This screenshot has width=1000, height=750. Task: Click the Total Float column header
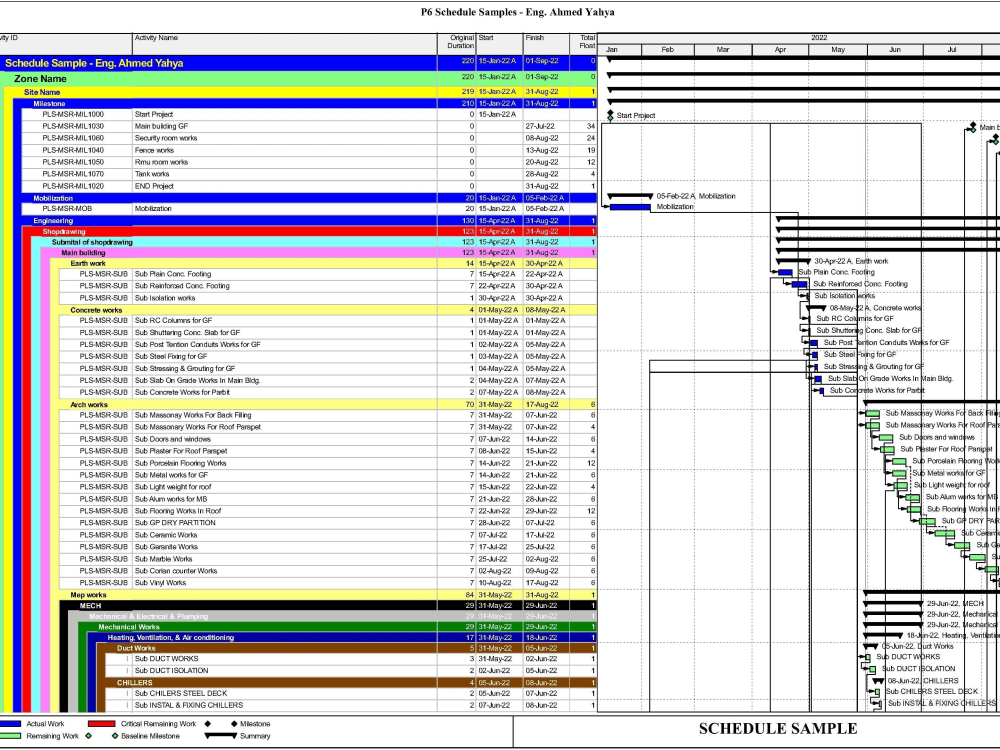(585, 40)
